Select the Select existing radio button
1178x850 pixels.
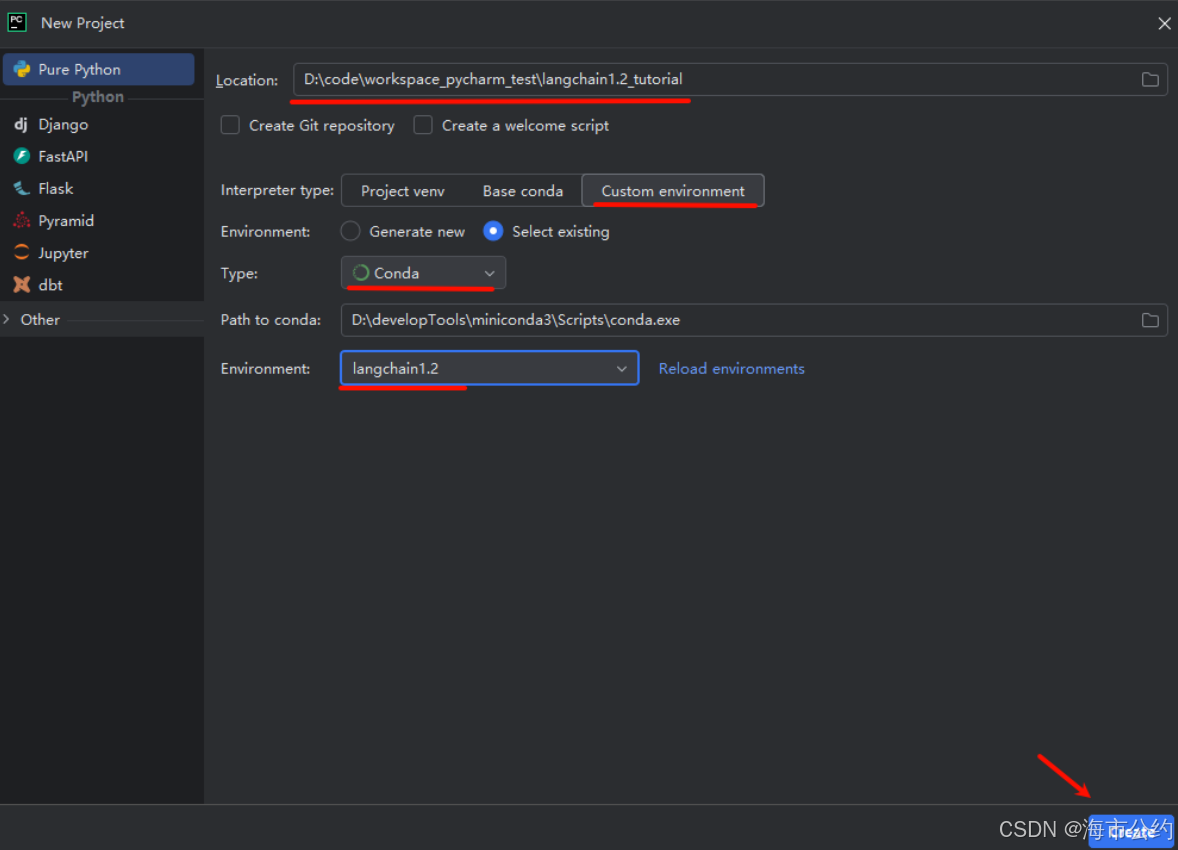pos(493,231)
